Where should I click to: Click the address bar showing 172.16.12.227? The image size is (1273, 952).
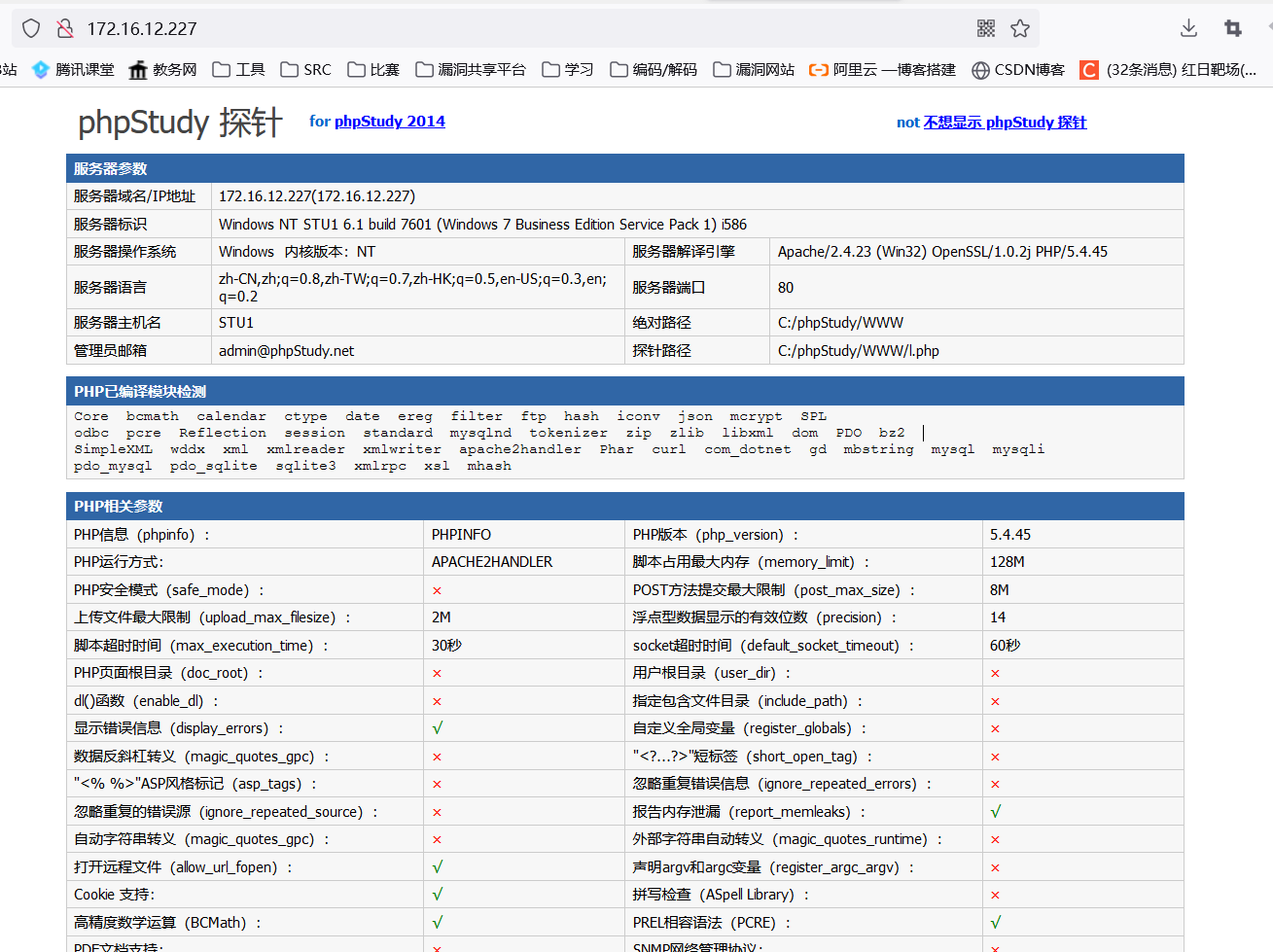pyautogui.click(x=525, y=28)
